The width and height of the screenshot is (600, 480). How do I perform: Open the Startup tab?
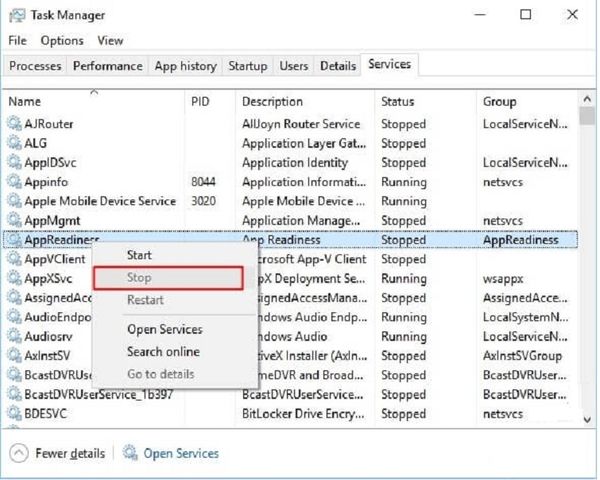tap(247, 66)
